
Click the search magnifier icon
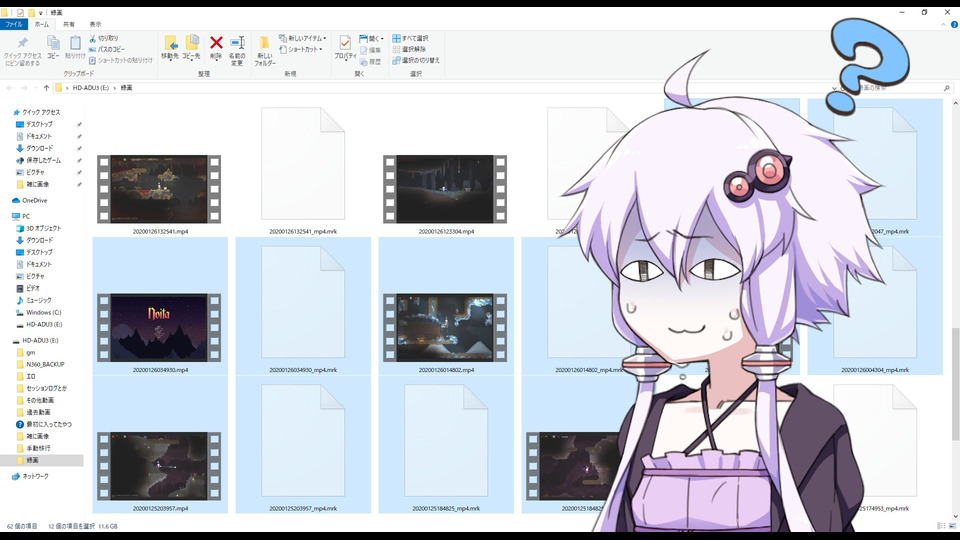[947, 88]
